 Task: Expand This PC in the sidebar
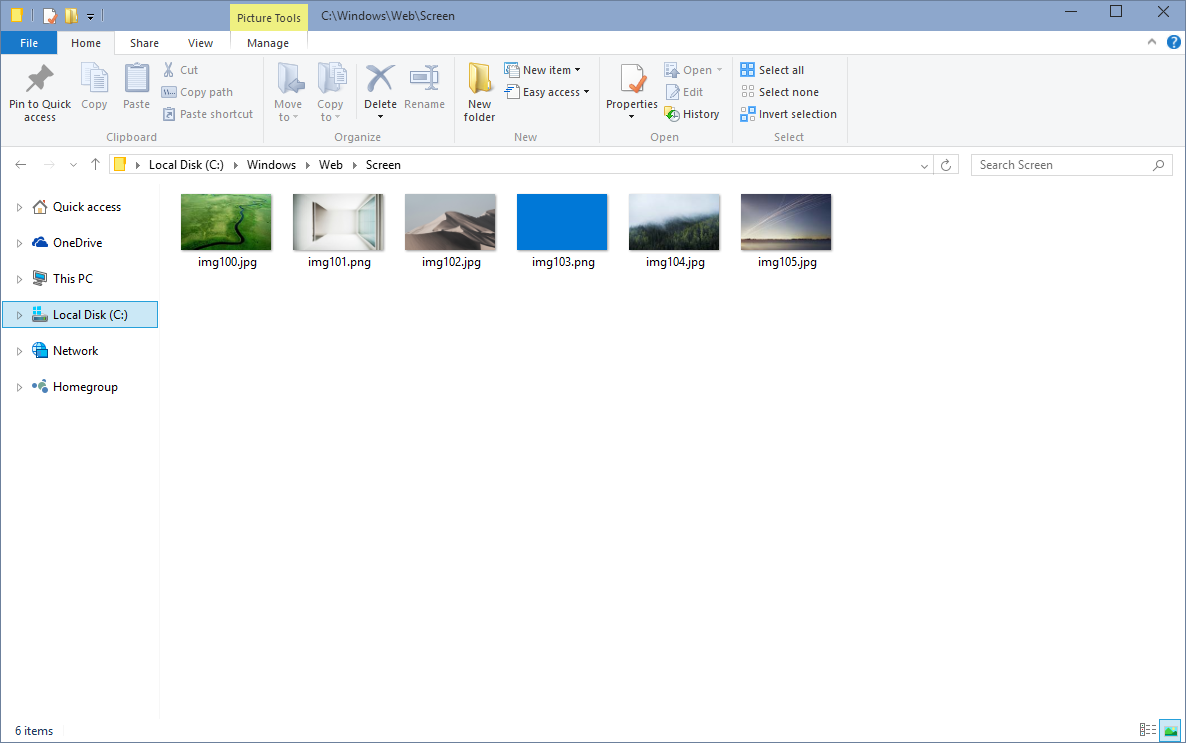coord(18,278)
